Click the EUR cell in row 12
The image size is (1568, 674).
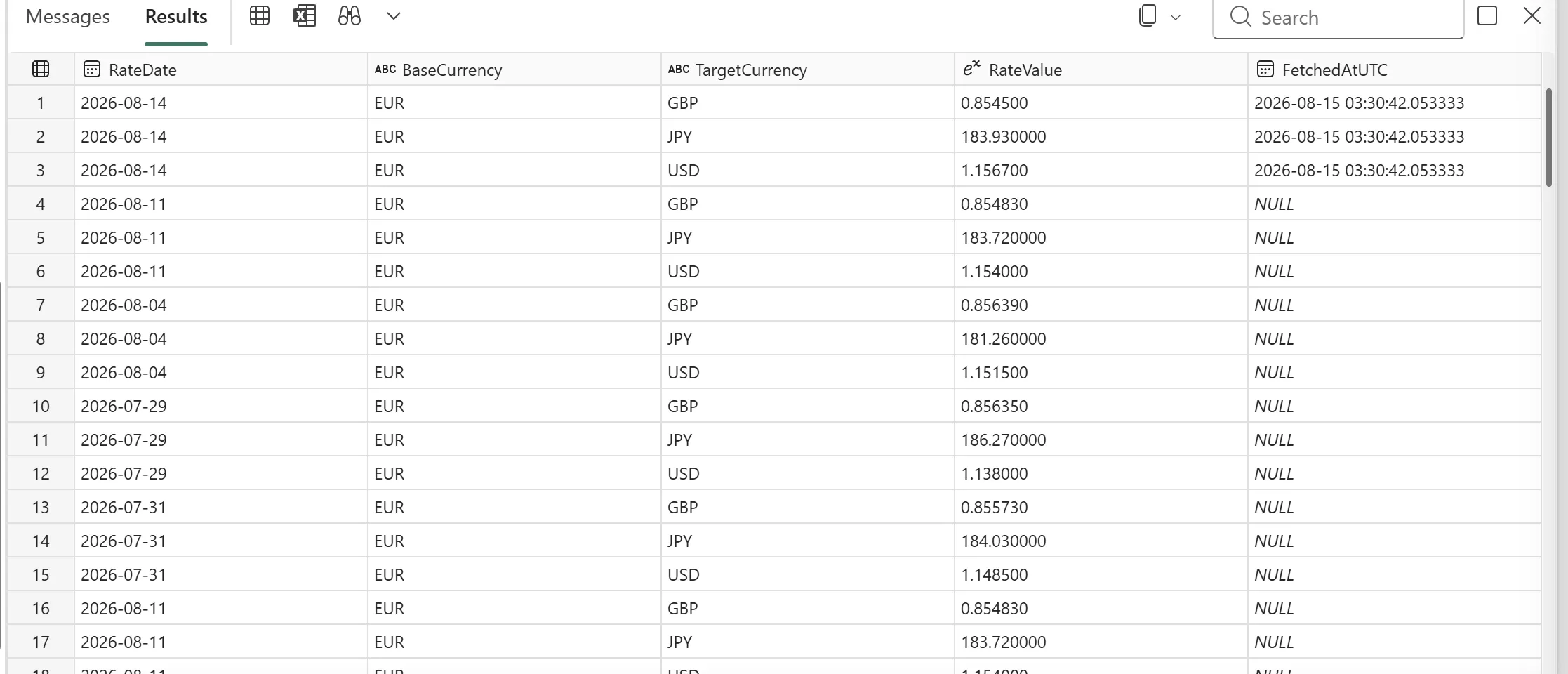pos(514,474)
